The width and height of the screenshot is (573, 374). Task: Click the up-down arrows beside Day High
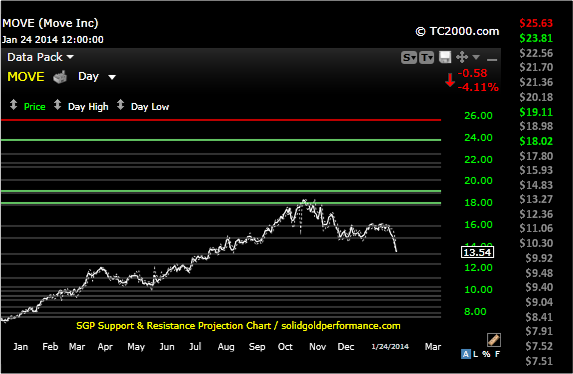(57, 105)
